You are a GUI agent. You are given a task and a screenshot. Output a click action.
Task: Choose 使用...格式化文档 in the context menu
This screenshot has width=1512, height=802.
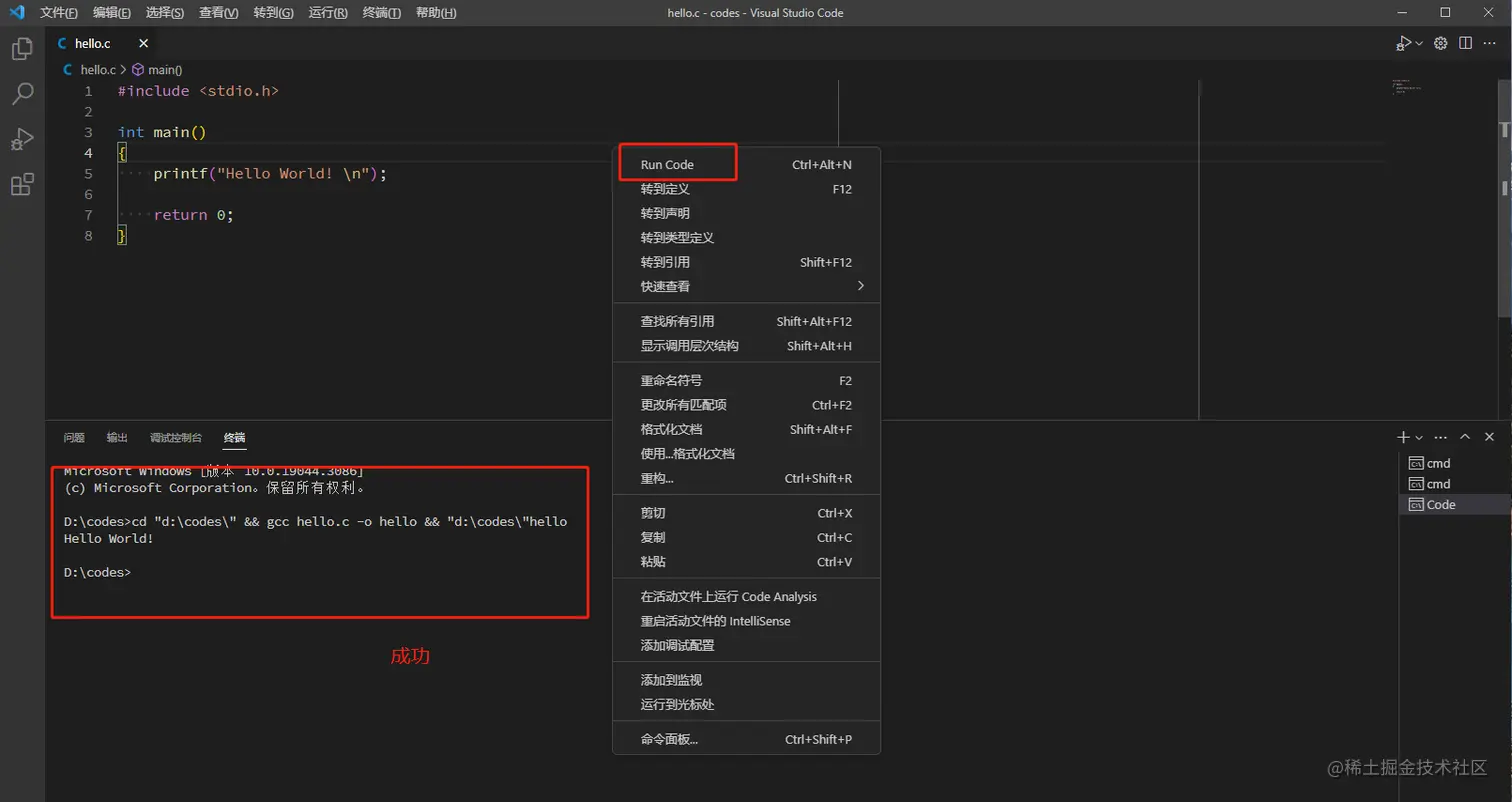(746, 454)
